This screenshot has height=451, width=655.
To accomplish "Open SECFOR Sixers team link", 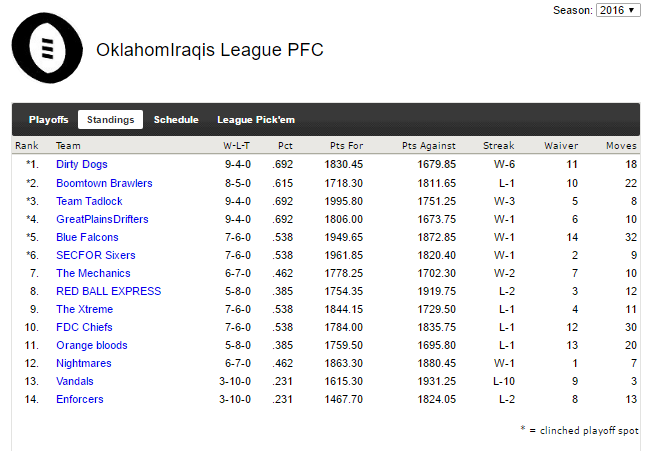I will click(x=96, y=255).
